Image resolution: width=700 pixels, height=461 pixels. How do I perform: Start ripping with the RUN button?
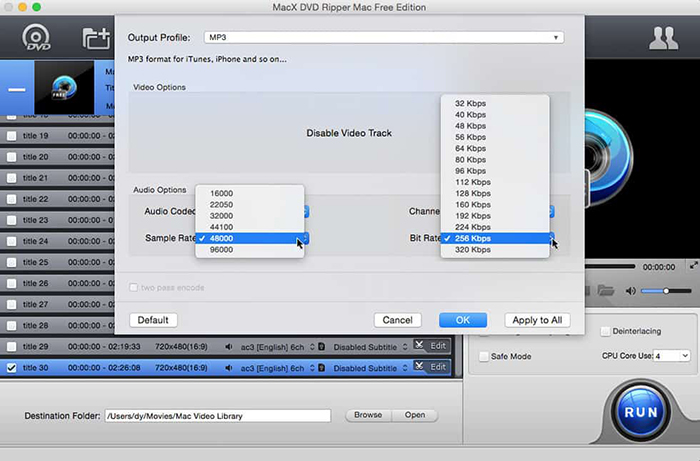[x=641, y=412]
